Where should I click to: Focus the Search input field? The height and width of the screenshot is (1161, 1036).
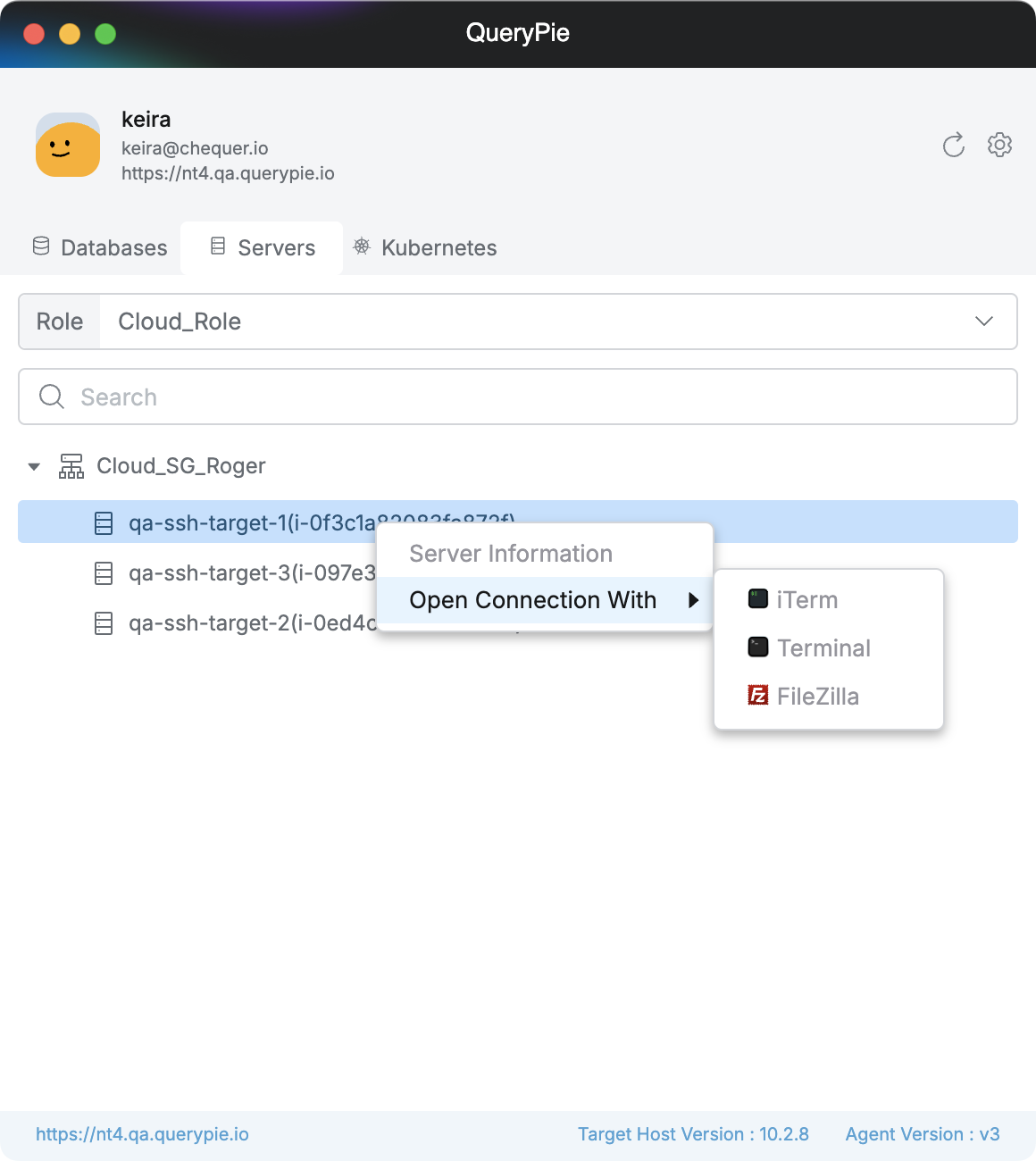[536, 397]
